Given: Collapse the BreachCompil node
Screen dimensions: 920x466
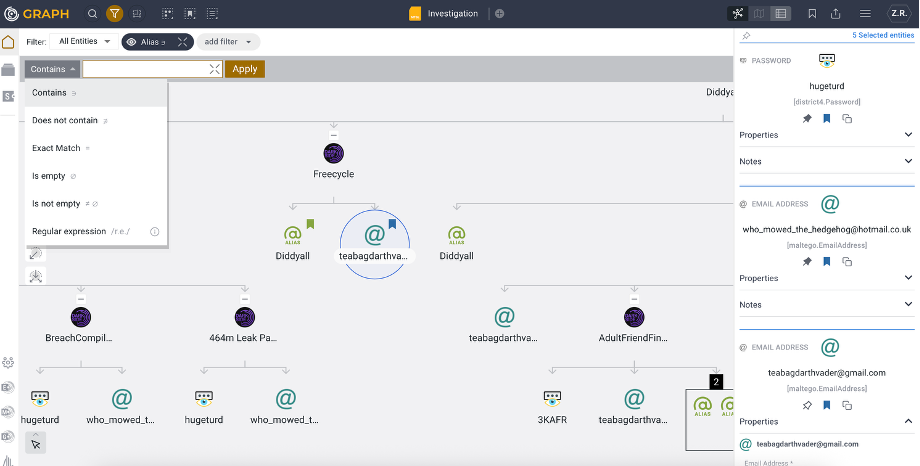Looking at the screenshot, I should point(81,299).
